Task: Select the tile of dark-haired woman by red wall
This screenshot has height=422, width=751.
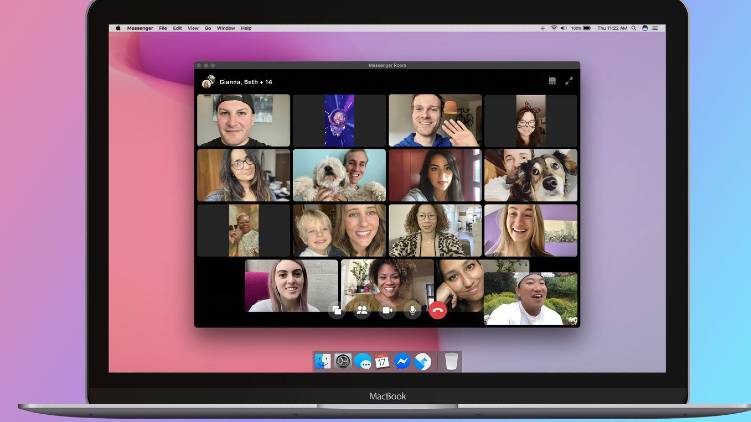Action: click(435, 175)
